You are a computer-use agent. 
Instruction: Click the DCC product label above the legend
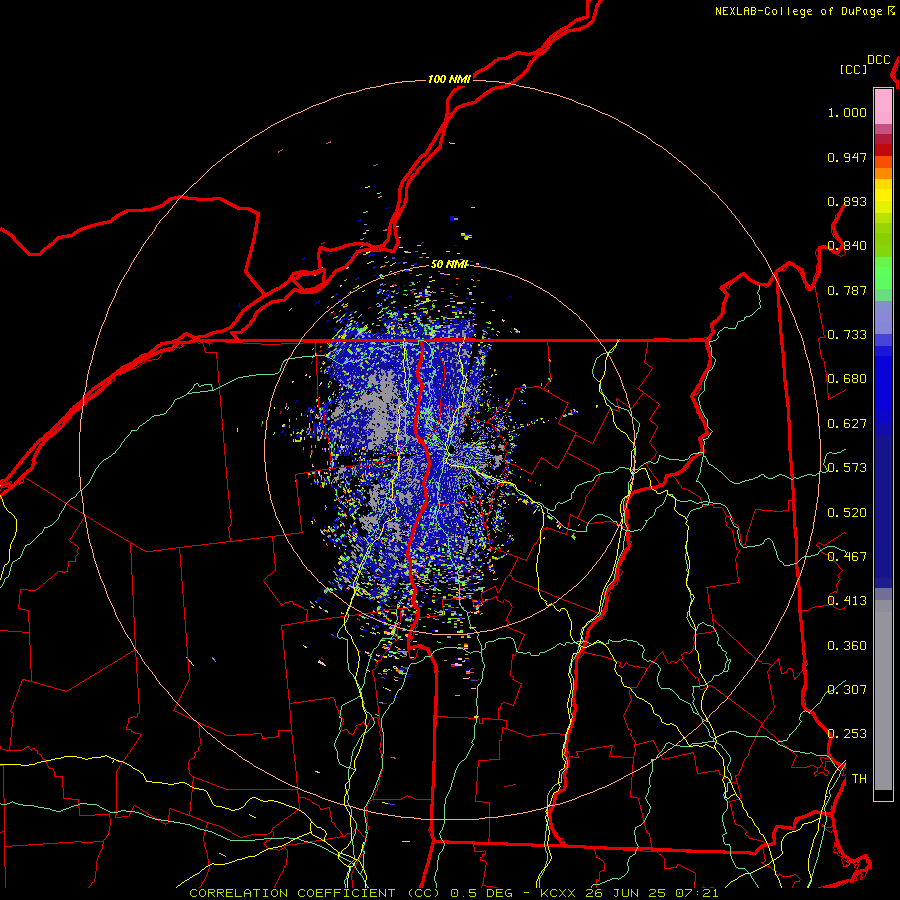coord(879,60)
